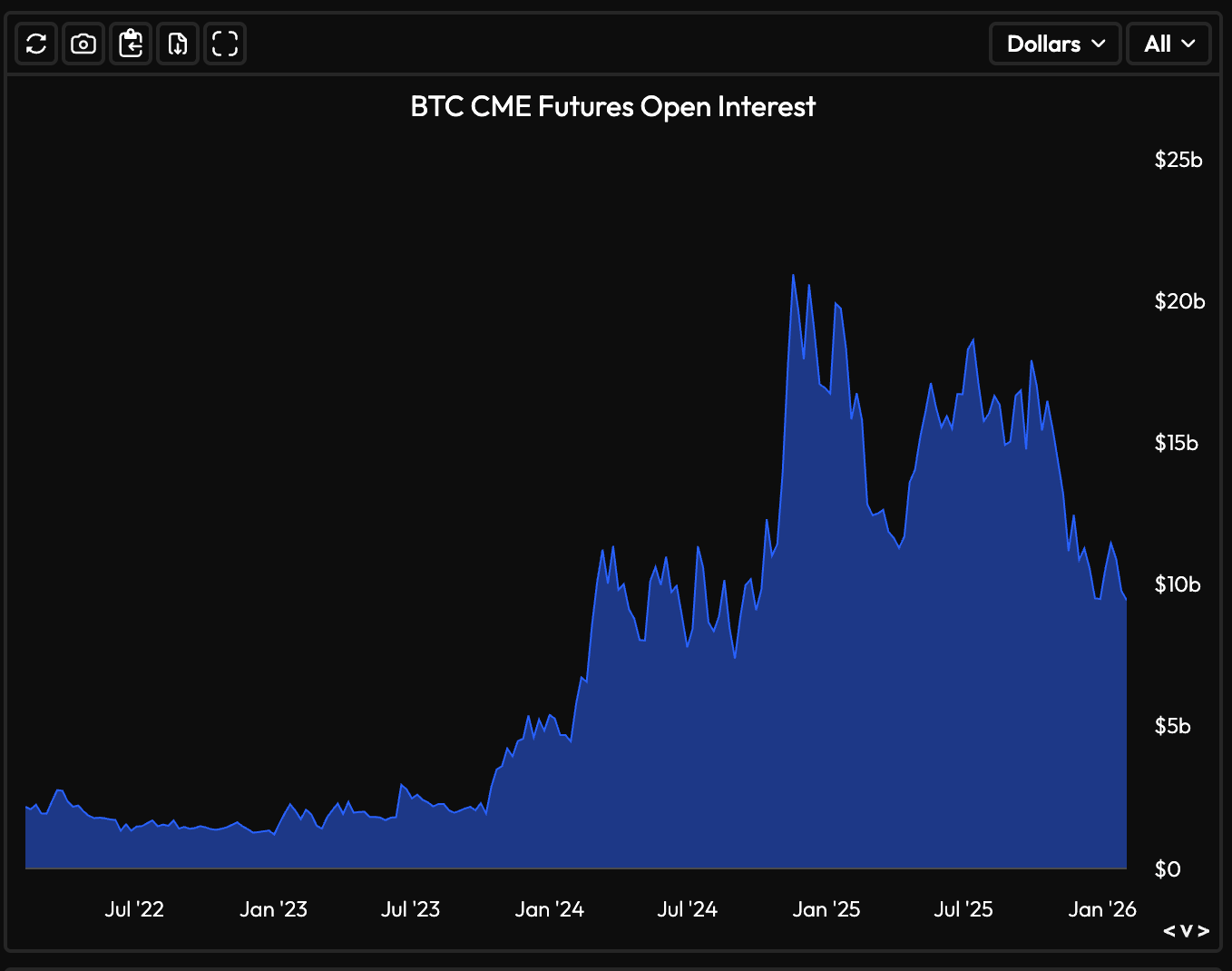The image size is (1232, 971).
Task: Click the chart title BTC CME Futures Open Interest
Action: tap(613, 107)
